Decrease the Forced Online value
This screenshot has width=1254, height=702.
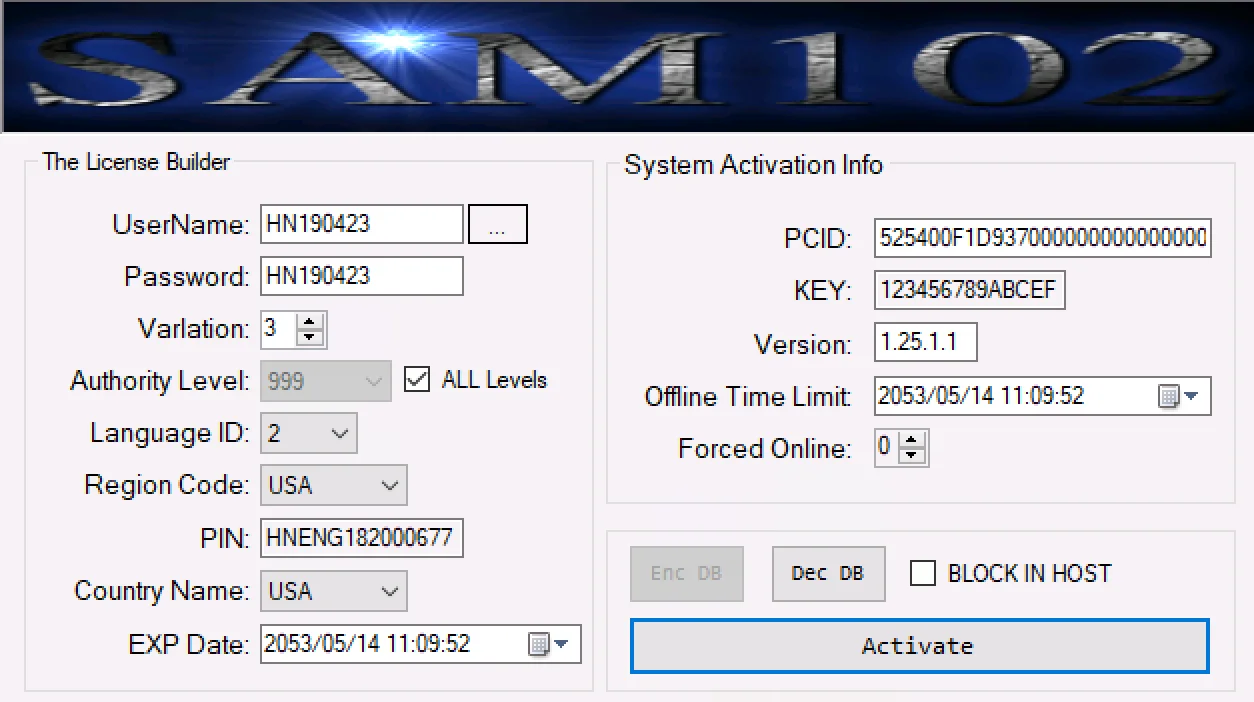pyautogui.click(x=911, y=456)
